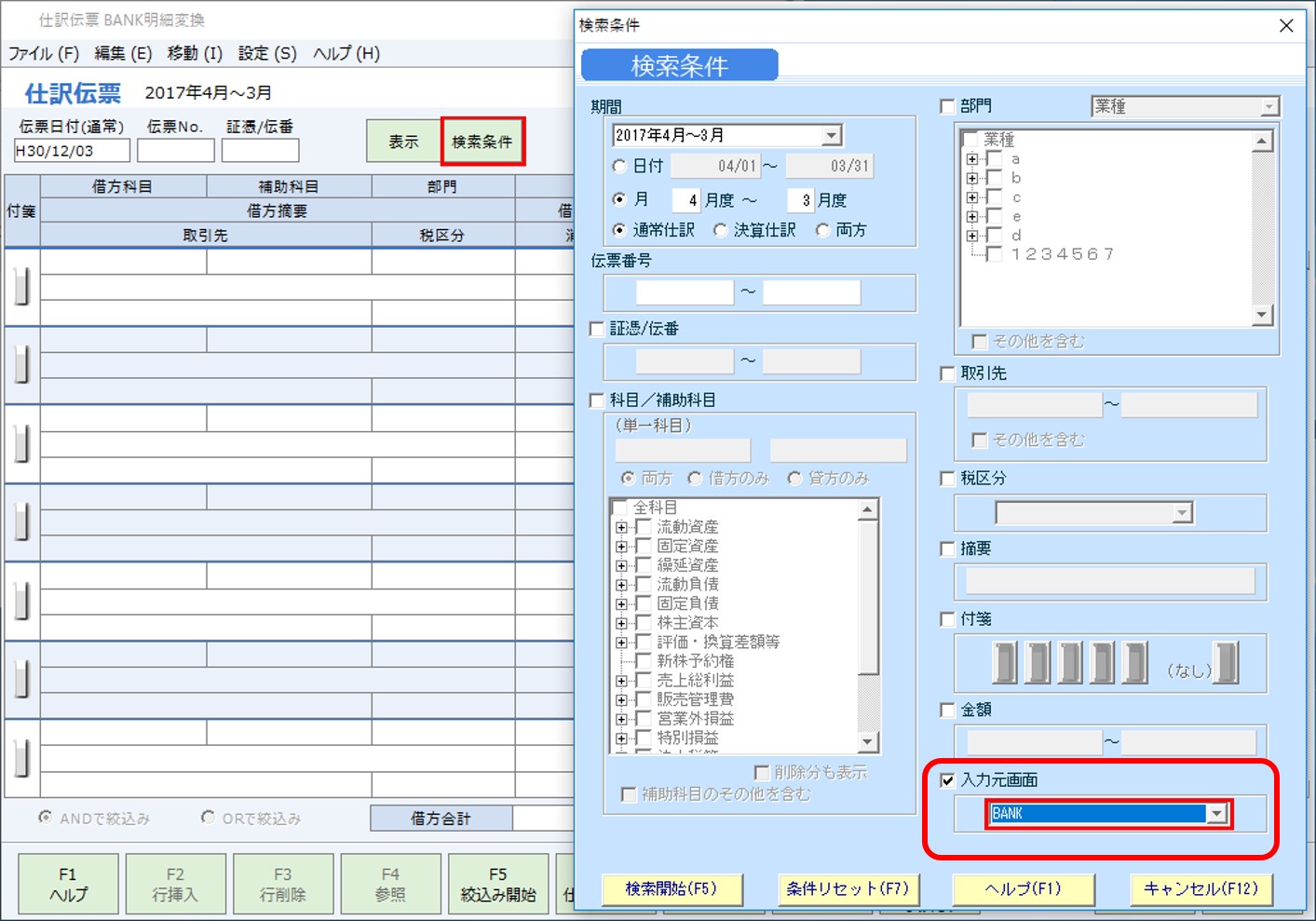Click the 検索開始(F5) button
The height and width of the screenshot is (921, 1316).
point(672,889)
